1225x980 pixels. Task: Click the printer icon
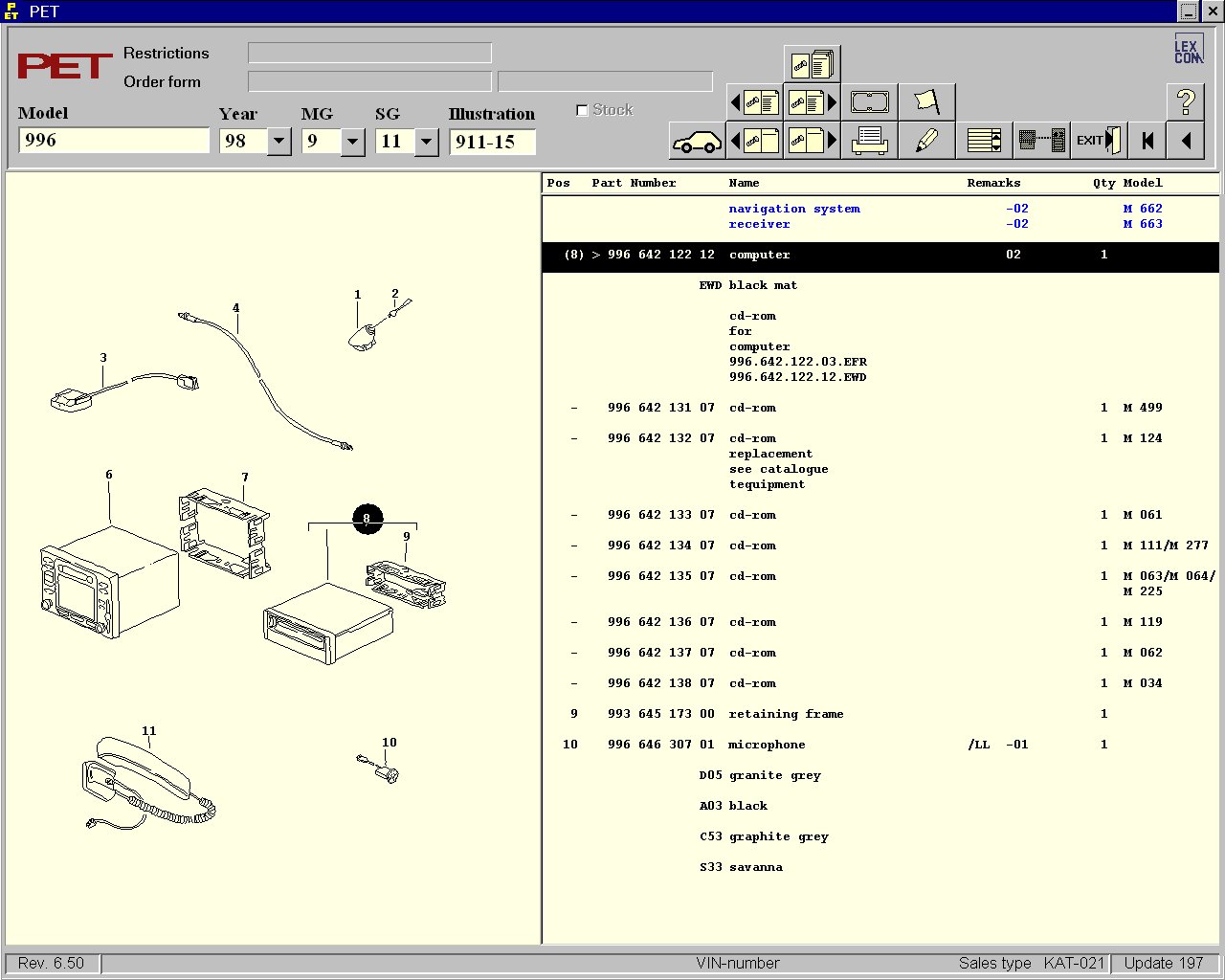point(869,141)
